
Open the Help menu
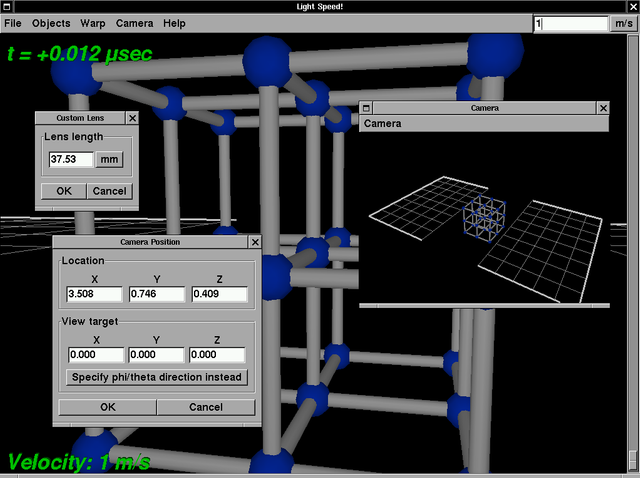(174, 23)
